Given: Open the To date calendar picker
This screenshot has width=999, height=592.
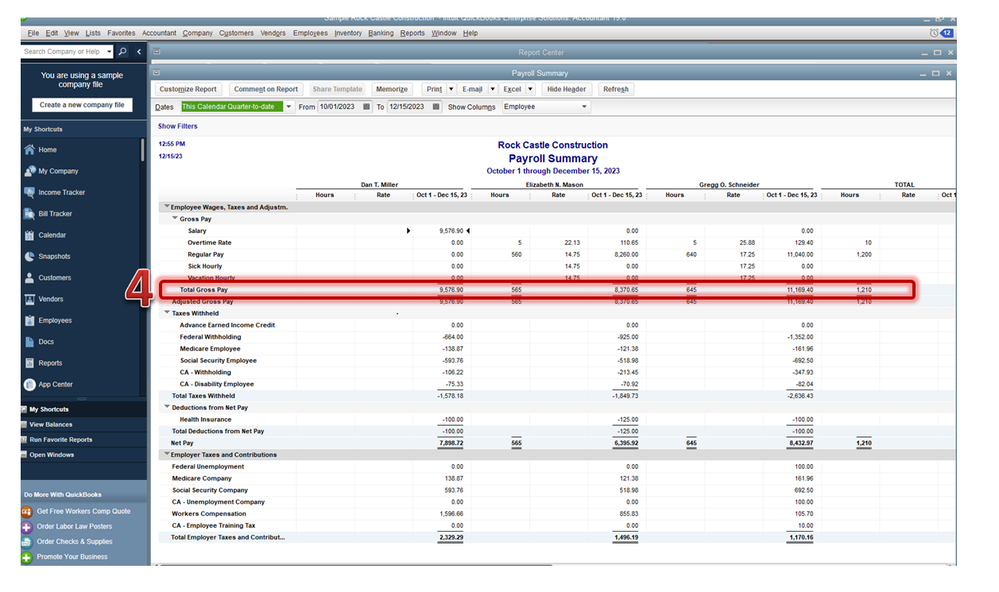Looking at the screenshot, I should pyautogui.click(x=436, y=107).
